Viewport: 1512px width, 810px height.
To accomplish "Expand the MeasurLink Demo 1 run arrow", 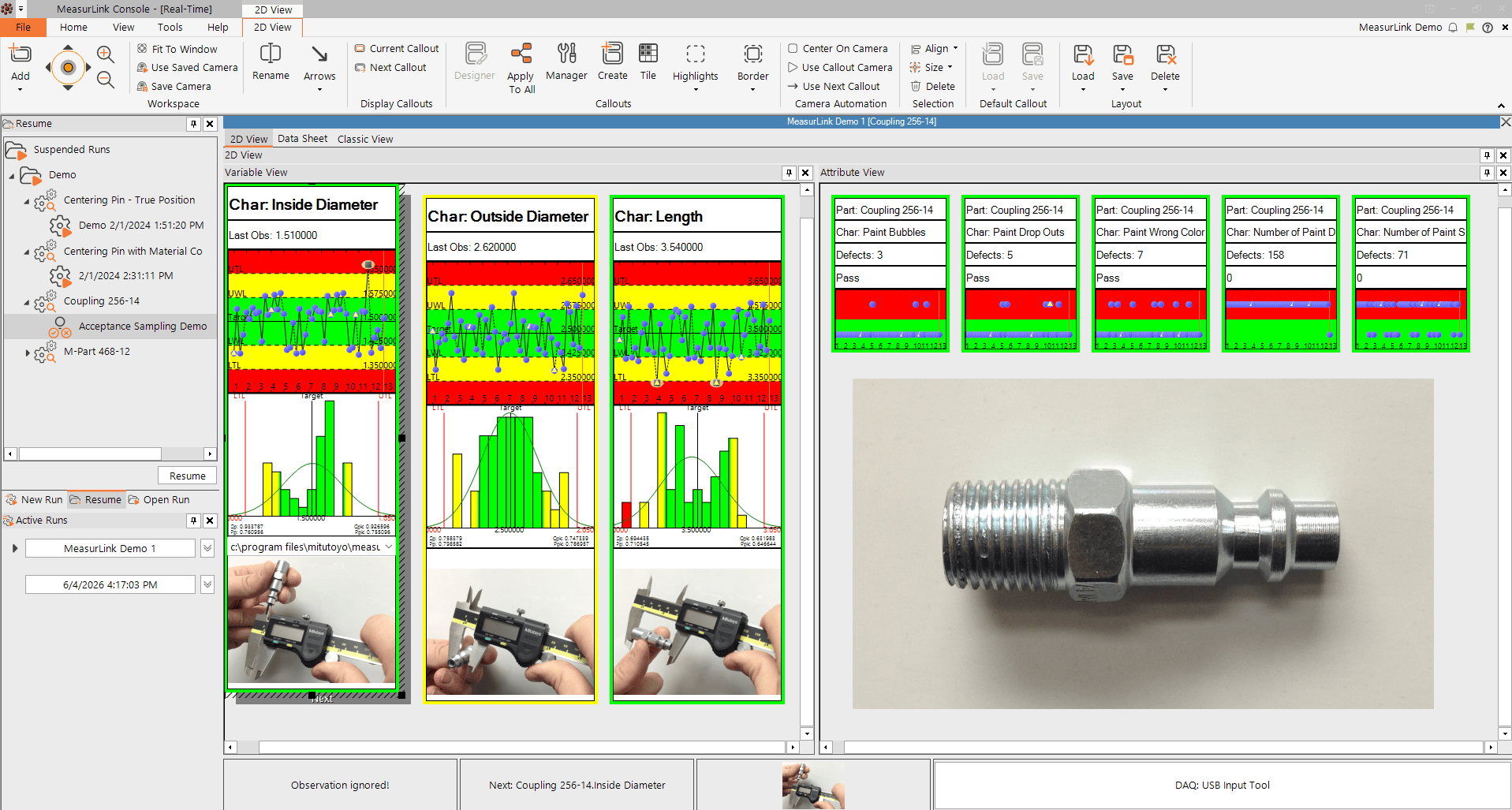I will click(x=15, y=548).
